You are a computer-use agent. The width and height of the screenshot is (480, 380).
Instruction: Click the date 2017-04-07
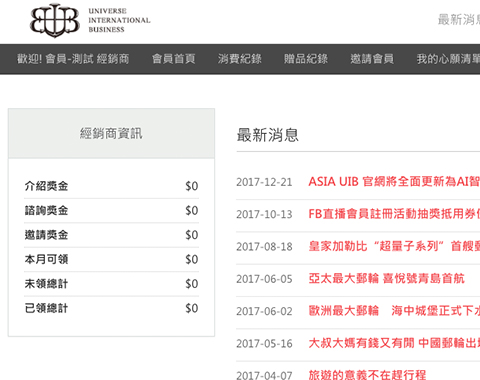click(x=264, y=375)
